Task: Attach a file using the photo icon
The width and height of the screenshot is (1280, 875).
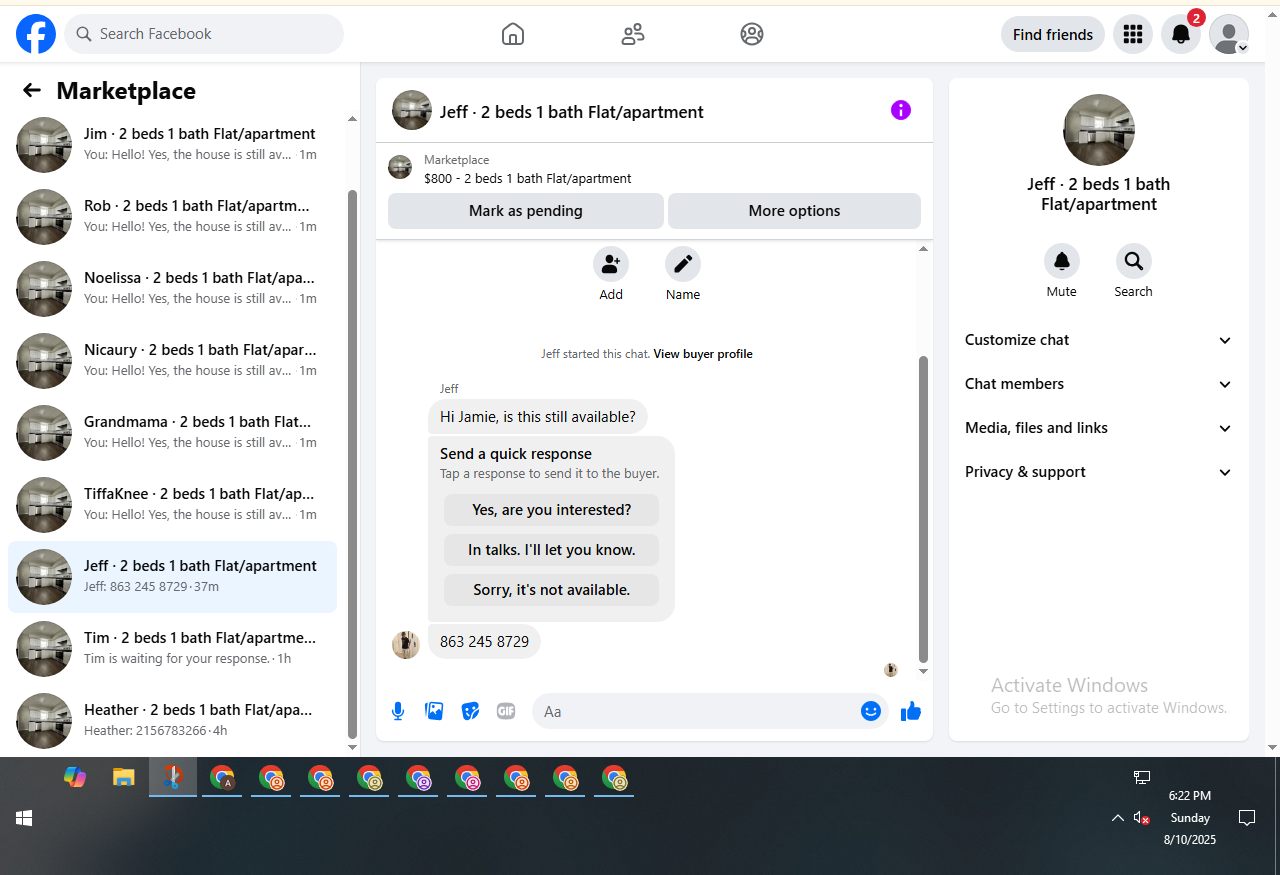Action: click(434, 711)
